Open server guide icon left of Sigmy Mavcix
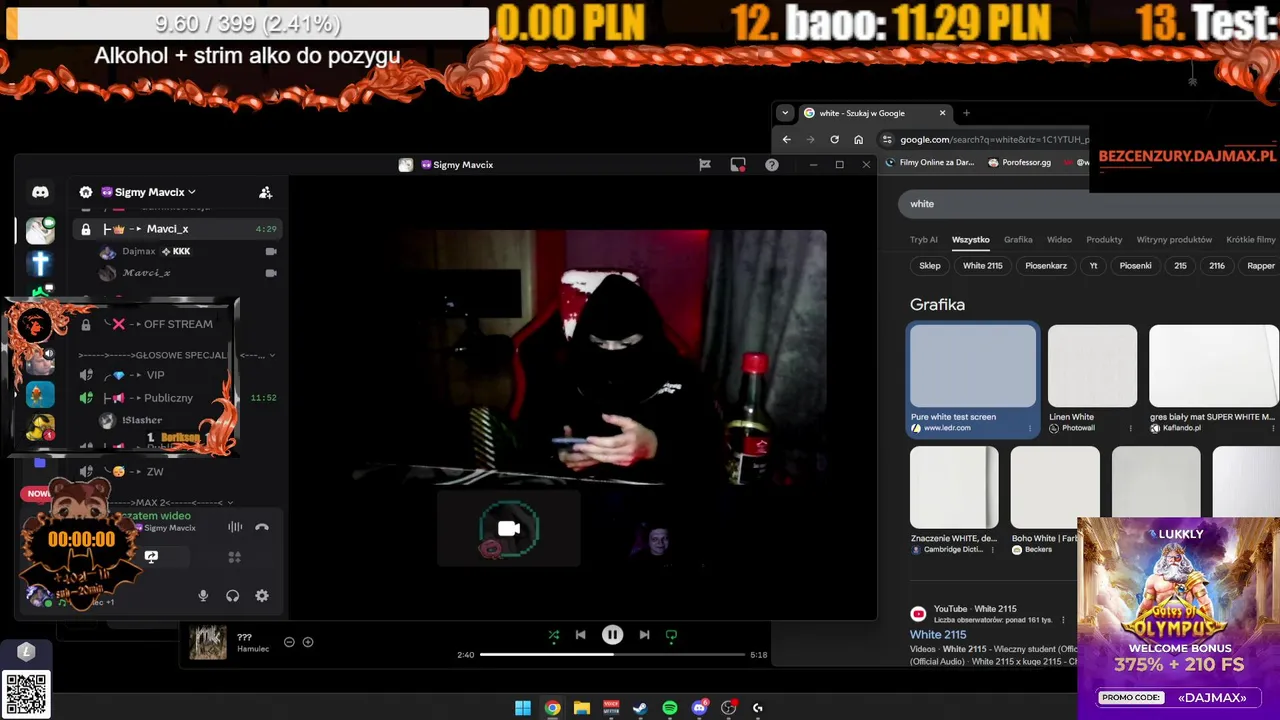Viewport: 1280px width, 720px height. click(85, 192)
